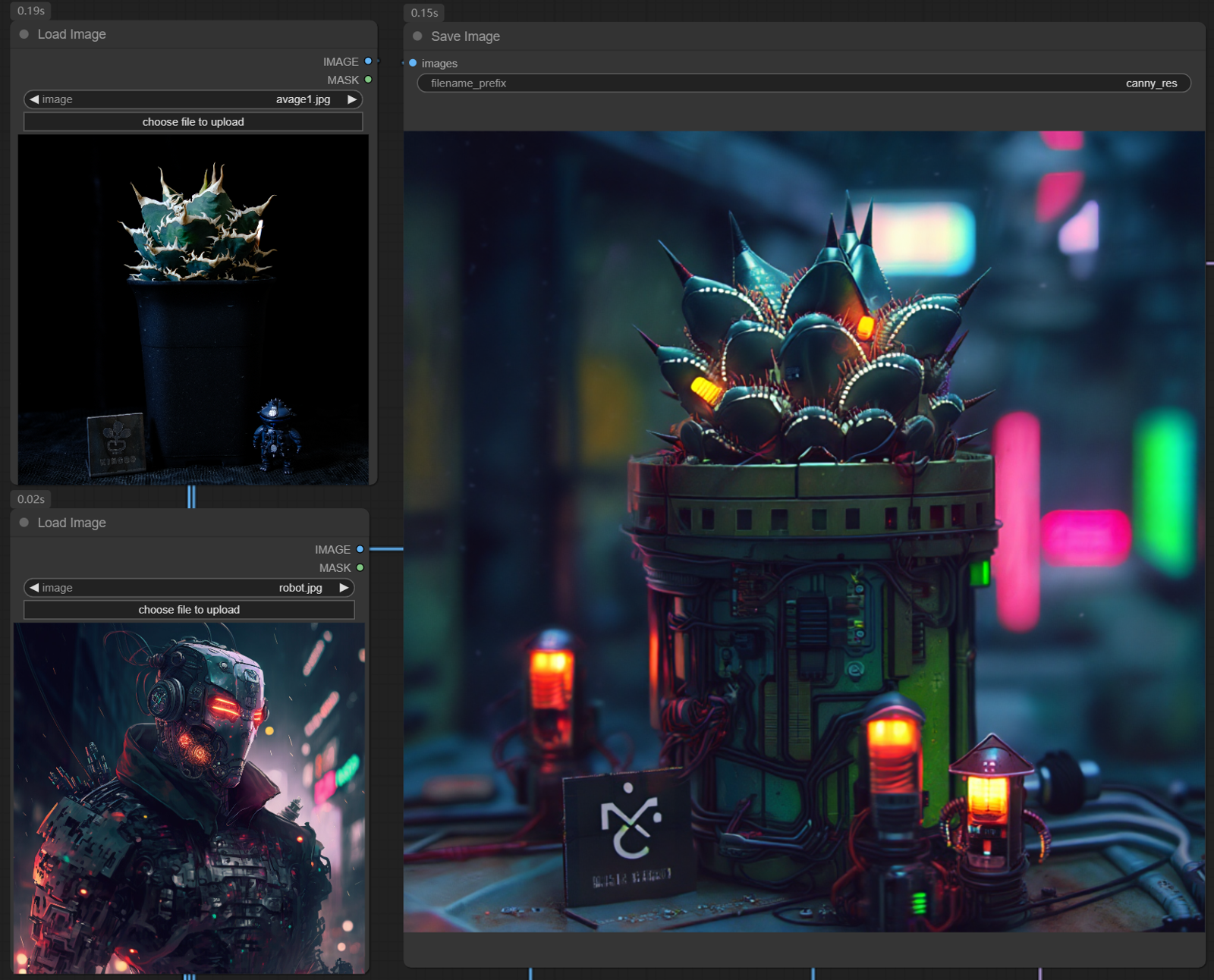Collapse the Save Image node via its dot
This screenshot has height=980, width=1214.
[417, 36]
